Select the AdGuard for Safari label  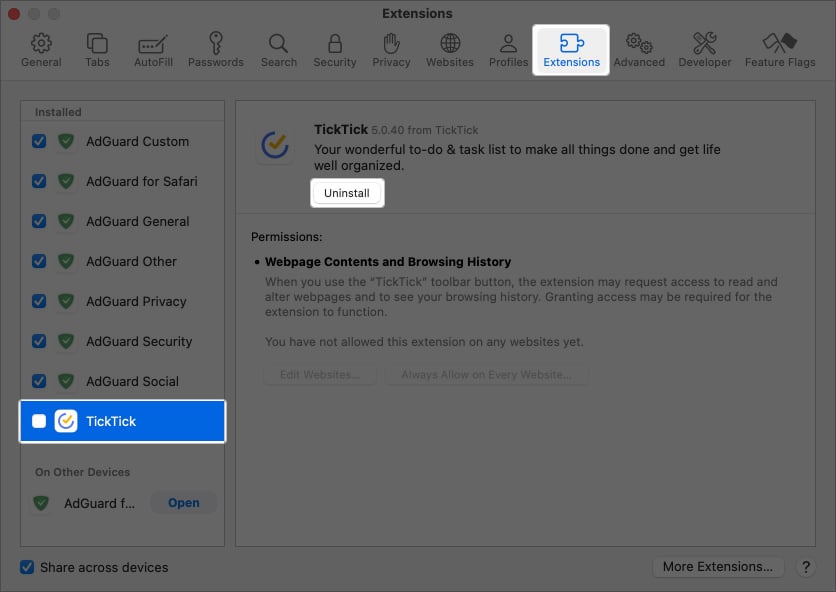tap(142, 181)
